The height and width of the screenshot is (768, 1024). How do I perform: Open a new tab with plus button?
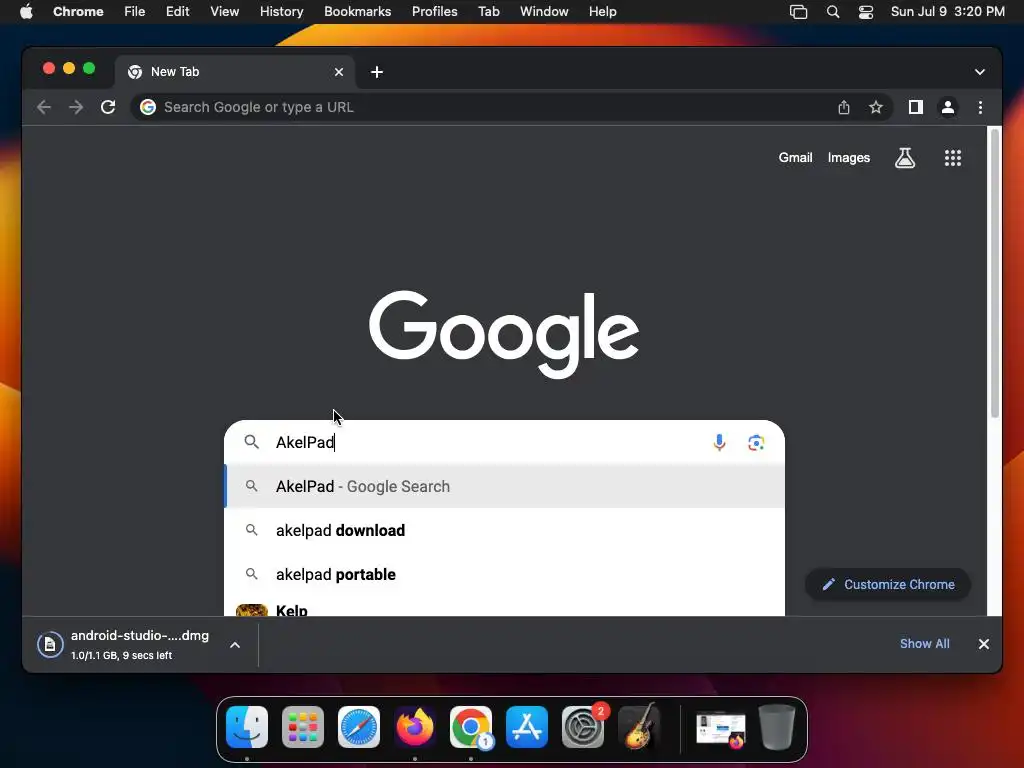pos(377,72)
